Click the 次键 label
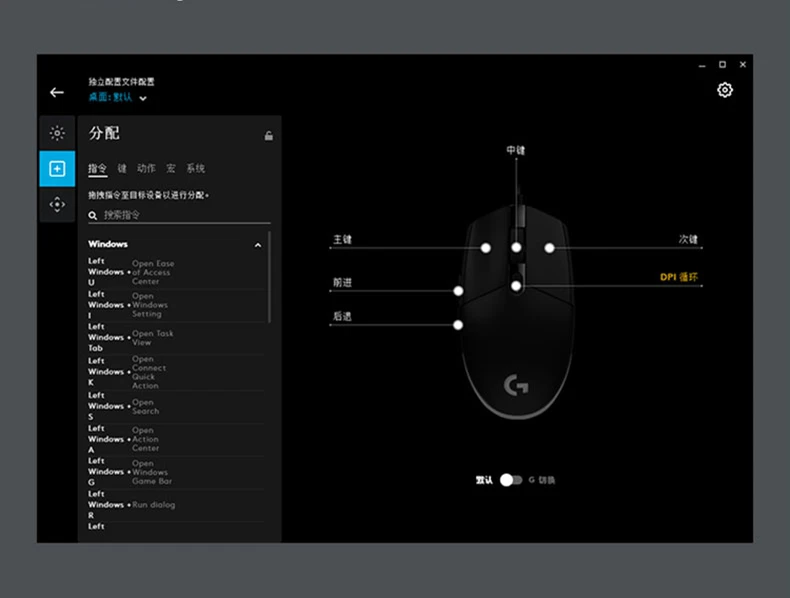The image size is (790, 598). [688, 239]
